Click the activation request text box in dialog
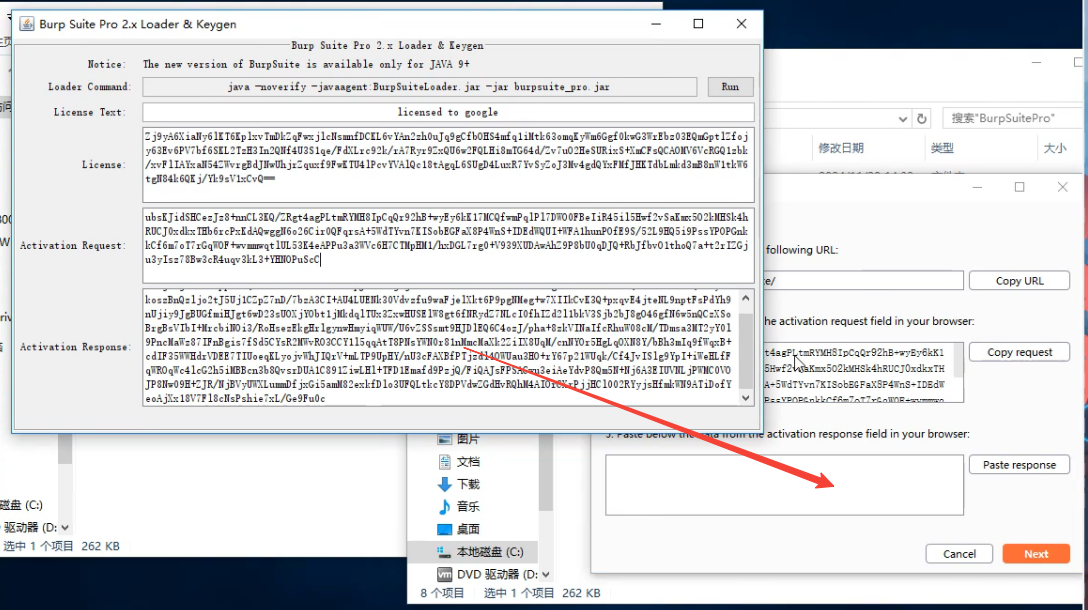This screenshot has width=1088, height=610. [858, 372]
